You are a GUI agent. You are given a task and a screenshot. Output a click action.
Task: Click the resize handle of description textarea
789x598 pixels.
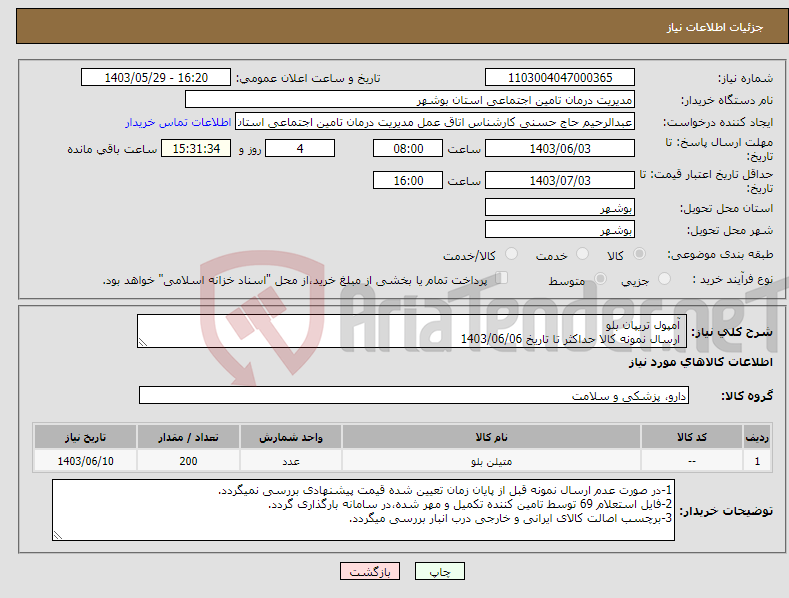coord(143,342)
